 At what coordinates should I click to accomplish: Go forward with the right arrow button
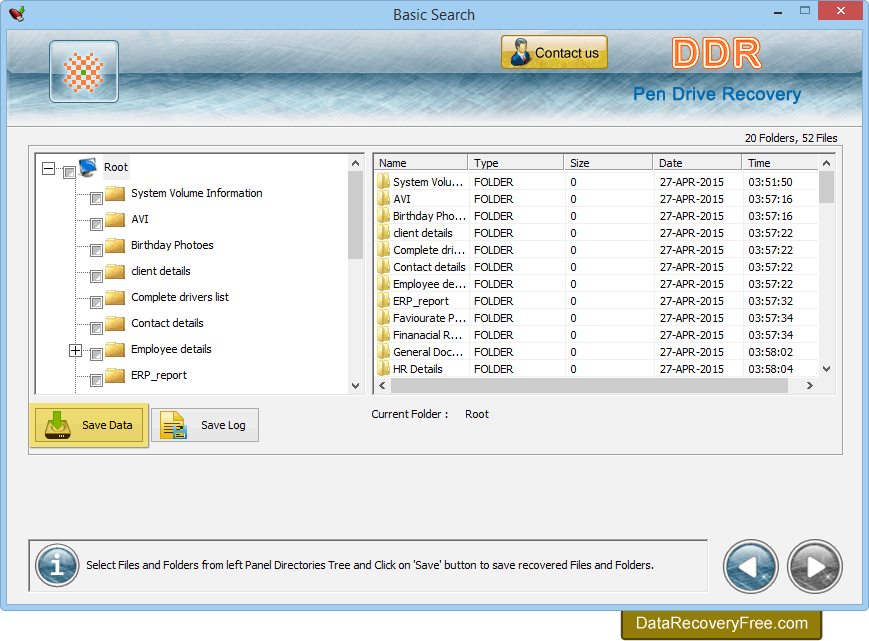(x=815, y=566)
